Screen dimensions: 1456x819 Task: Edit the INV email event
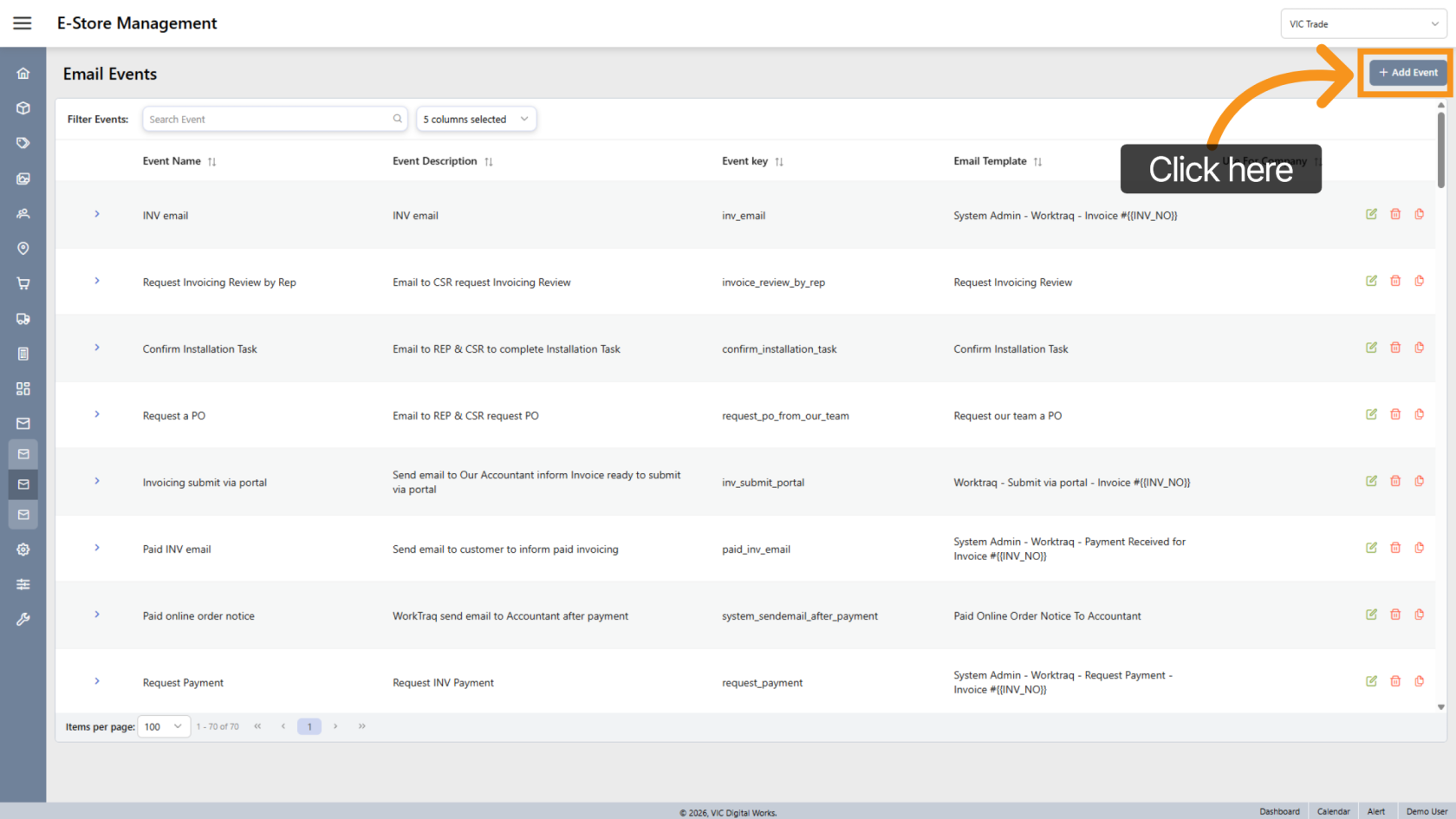1371,214
